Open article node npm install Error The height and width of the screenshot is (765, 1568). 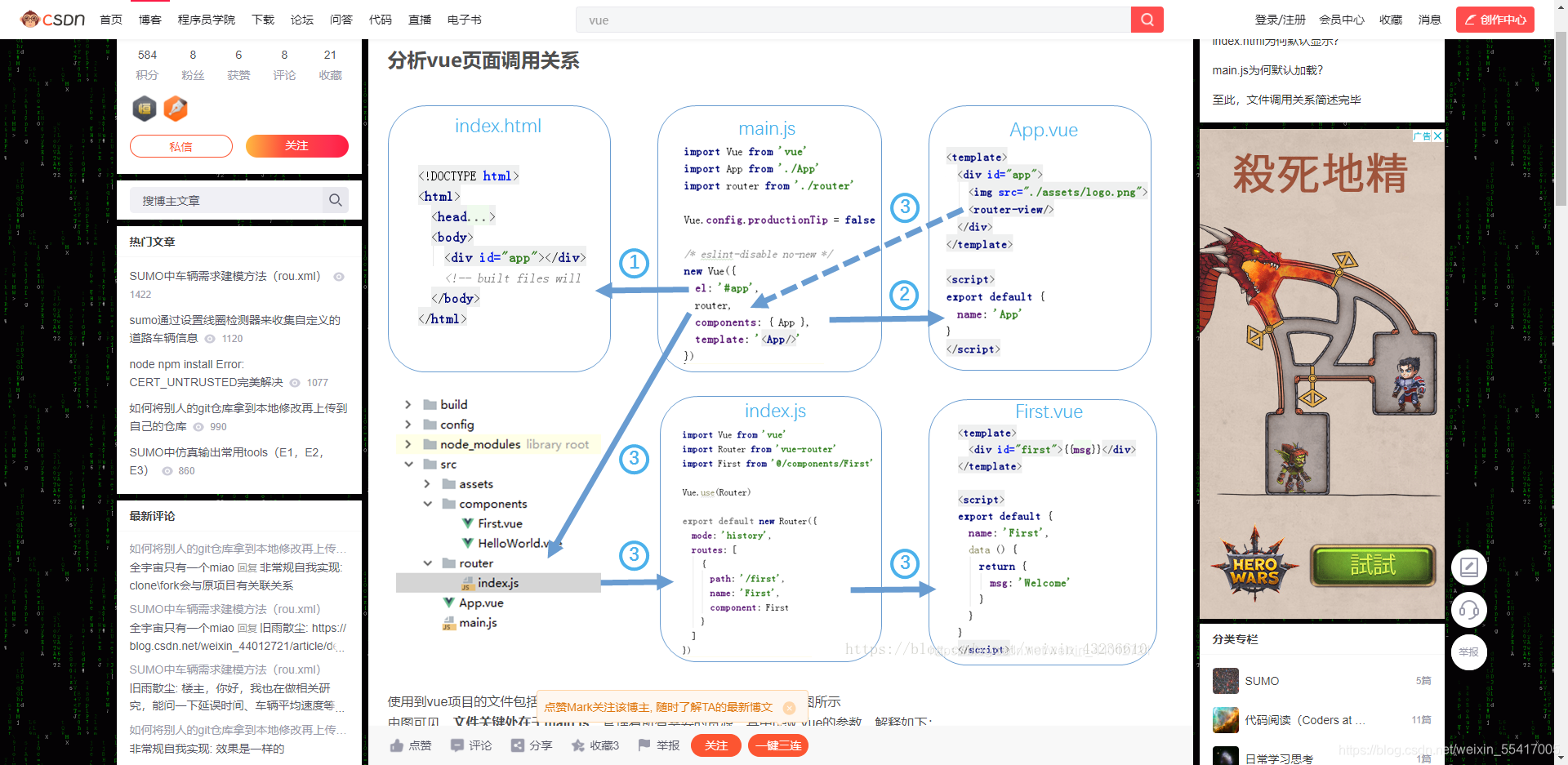point(206,373)
